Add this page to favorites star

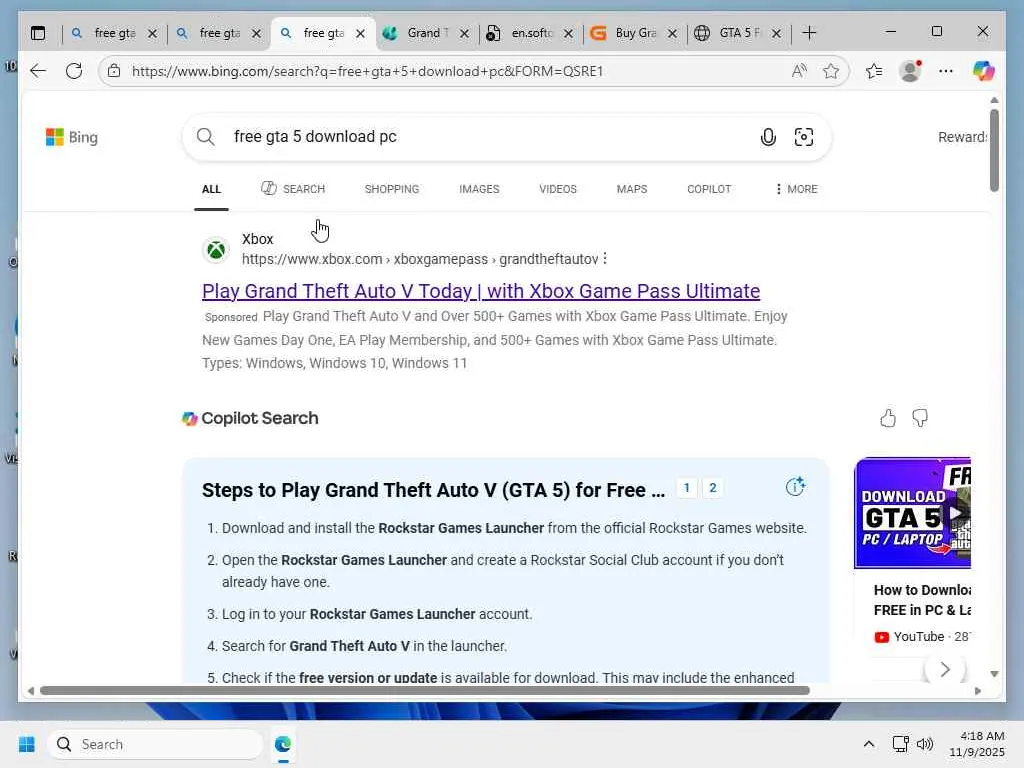coord(831,71)
